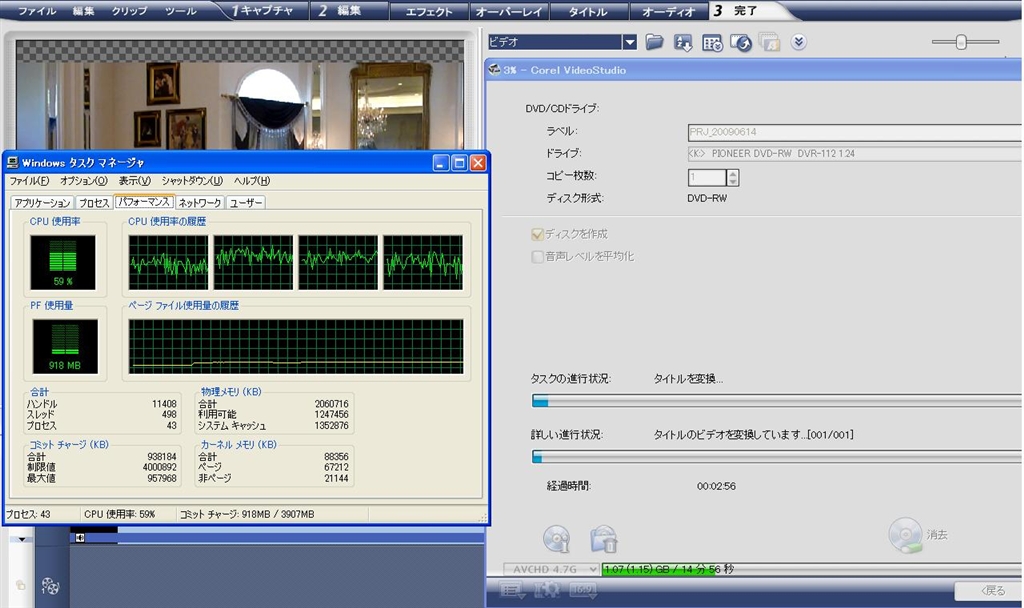The width and height of the screenshot is (1024, 608).
Task: Click プロセス: 43 in status bar
Action: point(27,514)
